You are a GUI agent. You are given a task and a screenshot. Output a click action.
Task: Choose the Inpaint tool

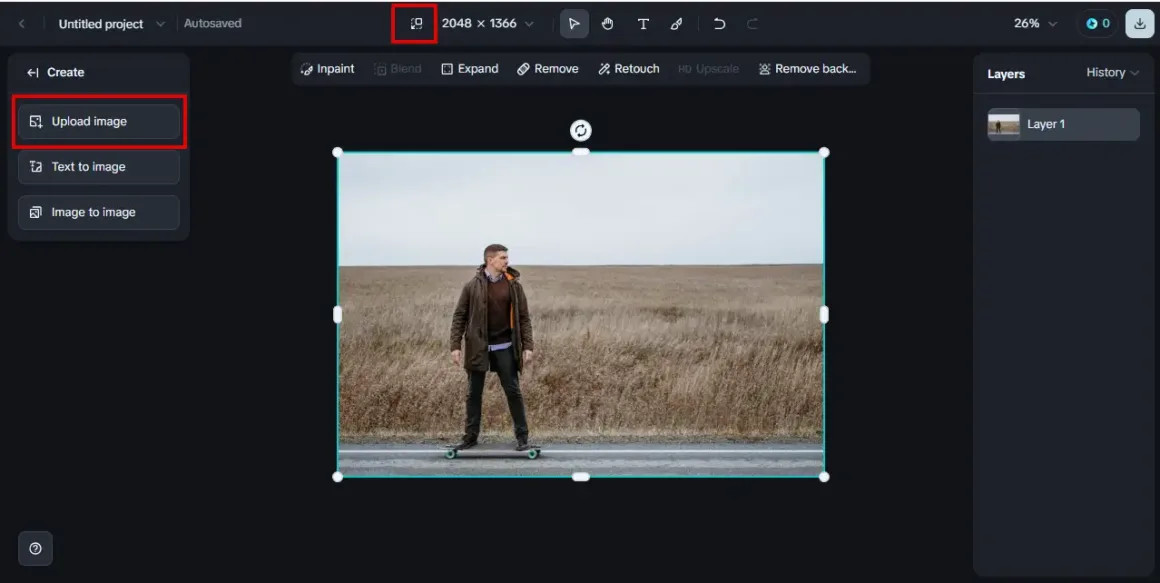click(x=328, y=69)
